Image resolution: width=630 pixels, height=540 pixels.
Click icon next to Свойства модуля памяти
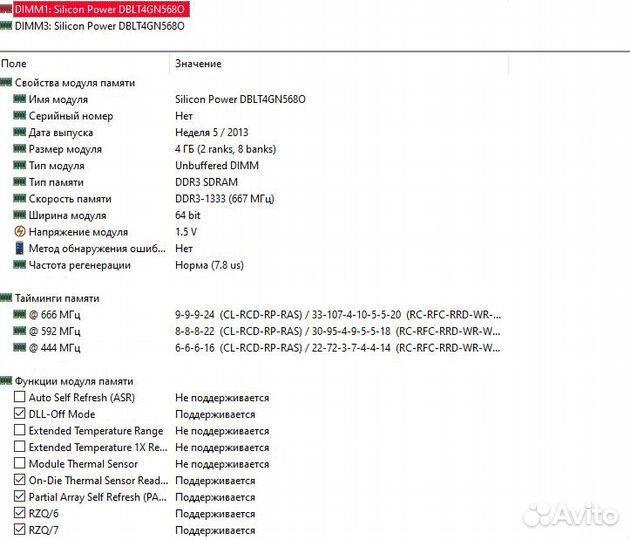[x=6, y=82]
